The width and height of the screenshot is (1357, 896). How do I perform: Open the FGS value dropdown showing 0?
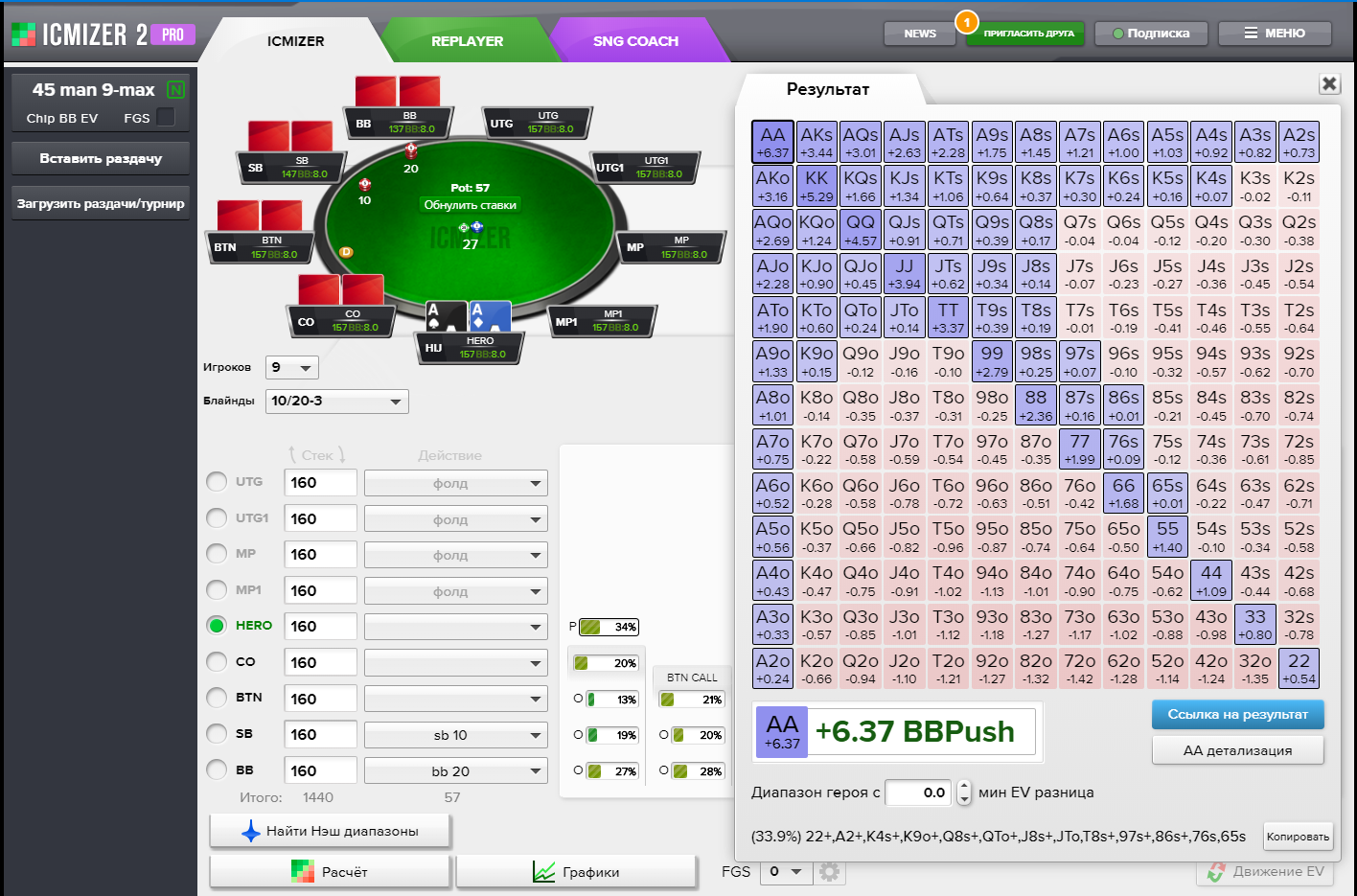click(x=786, y=872)
